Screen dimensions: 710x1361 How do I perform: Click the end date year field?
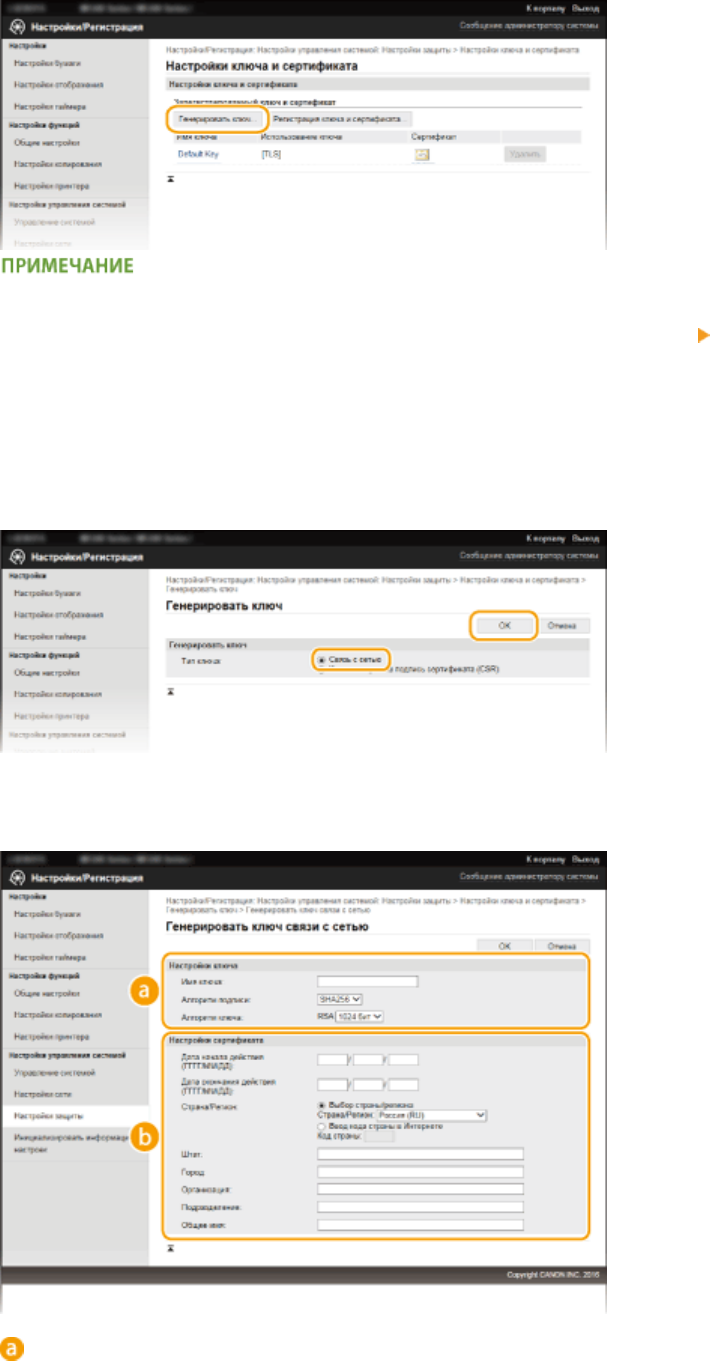(333, 1084)
